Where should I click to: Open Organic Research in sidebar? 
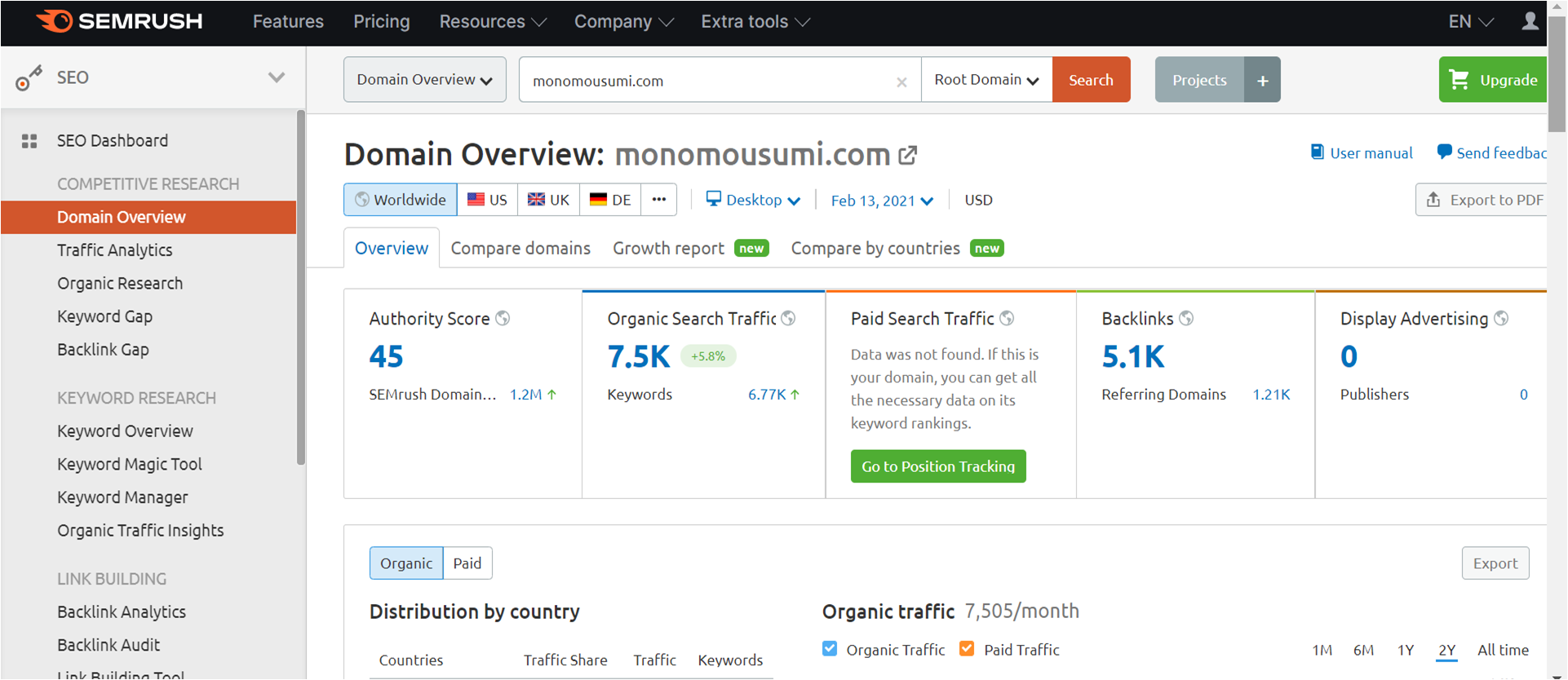(x=120, y=284)
